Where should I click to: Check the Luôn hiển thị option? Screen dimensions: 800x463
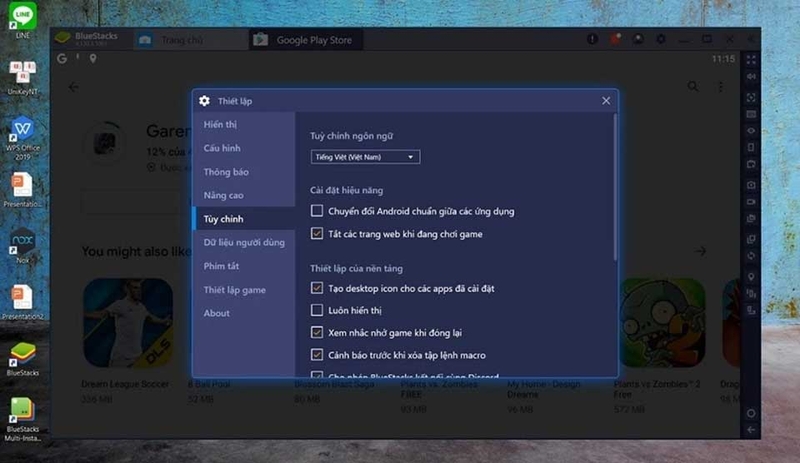317,310
